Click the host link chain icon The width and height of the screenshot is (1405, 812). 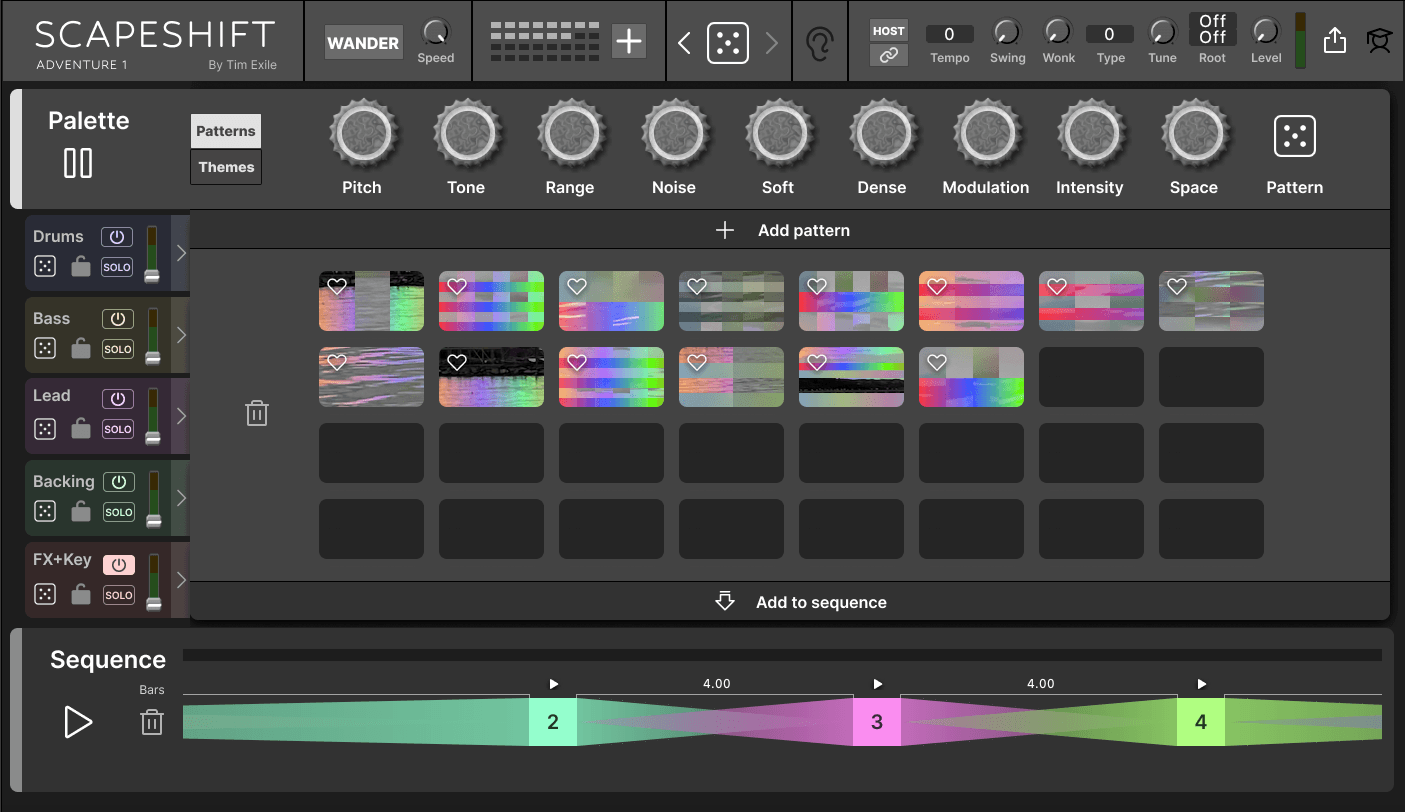point(888,56)
